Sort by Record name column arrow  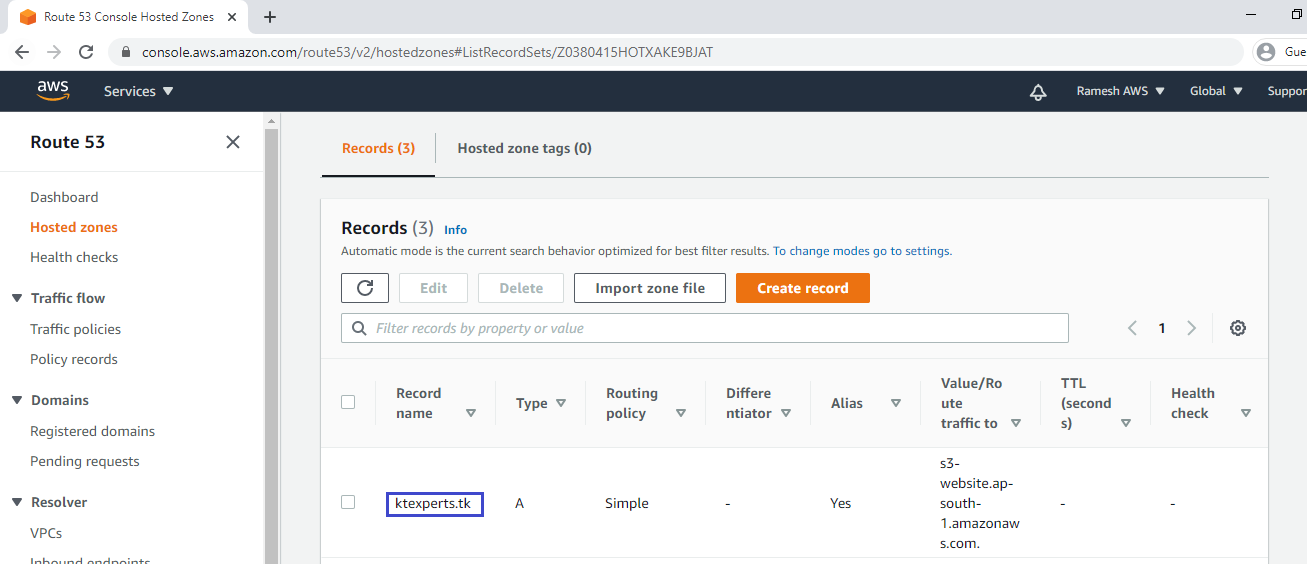point(471,413)
